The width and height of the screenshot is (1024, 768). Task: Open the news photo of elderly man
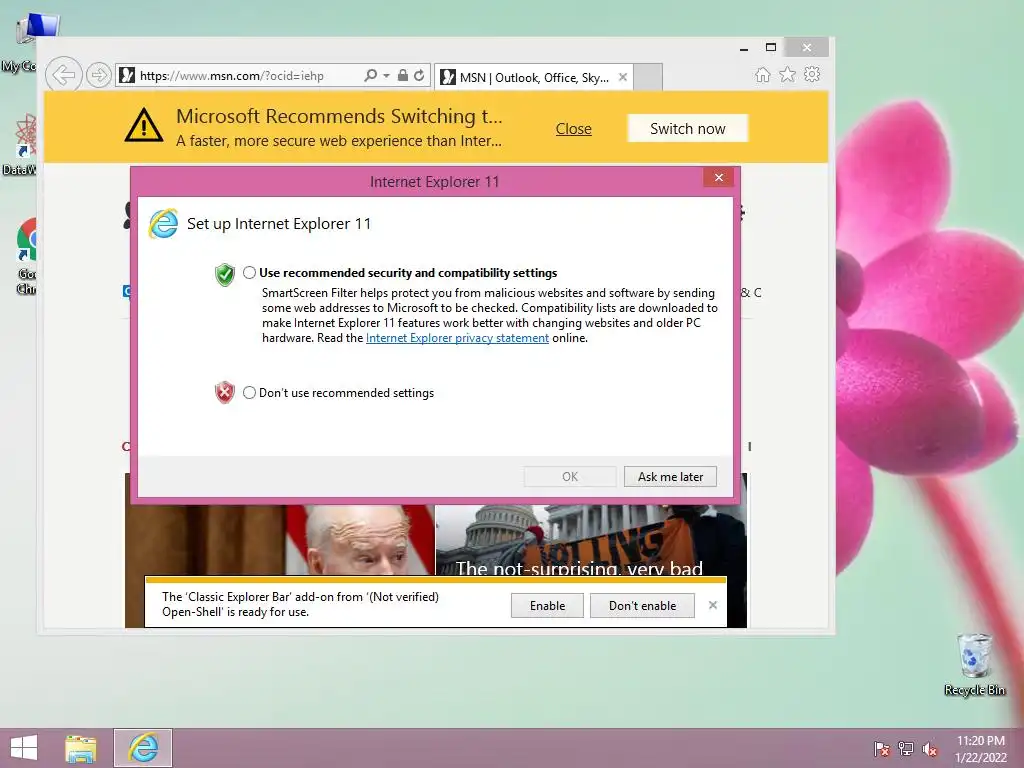280,540
